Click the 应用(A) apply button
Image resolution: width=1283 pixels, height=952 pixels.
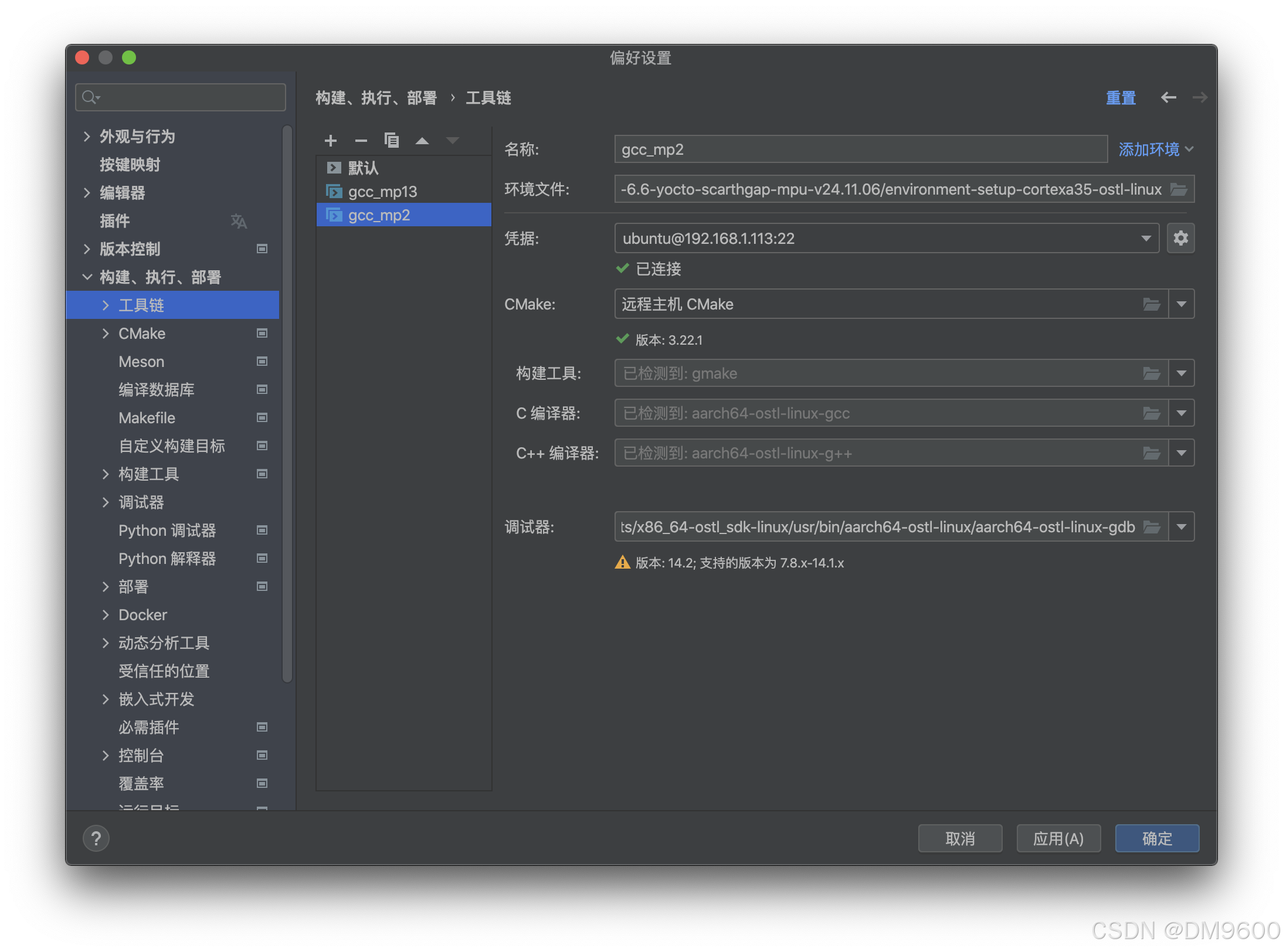pos(1058,838)
